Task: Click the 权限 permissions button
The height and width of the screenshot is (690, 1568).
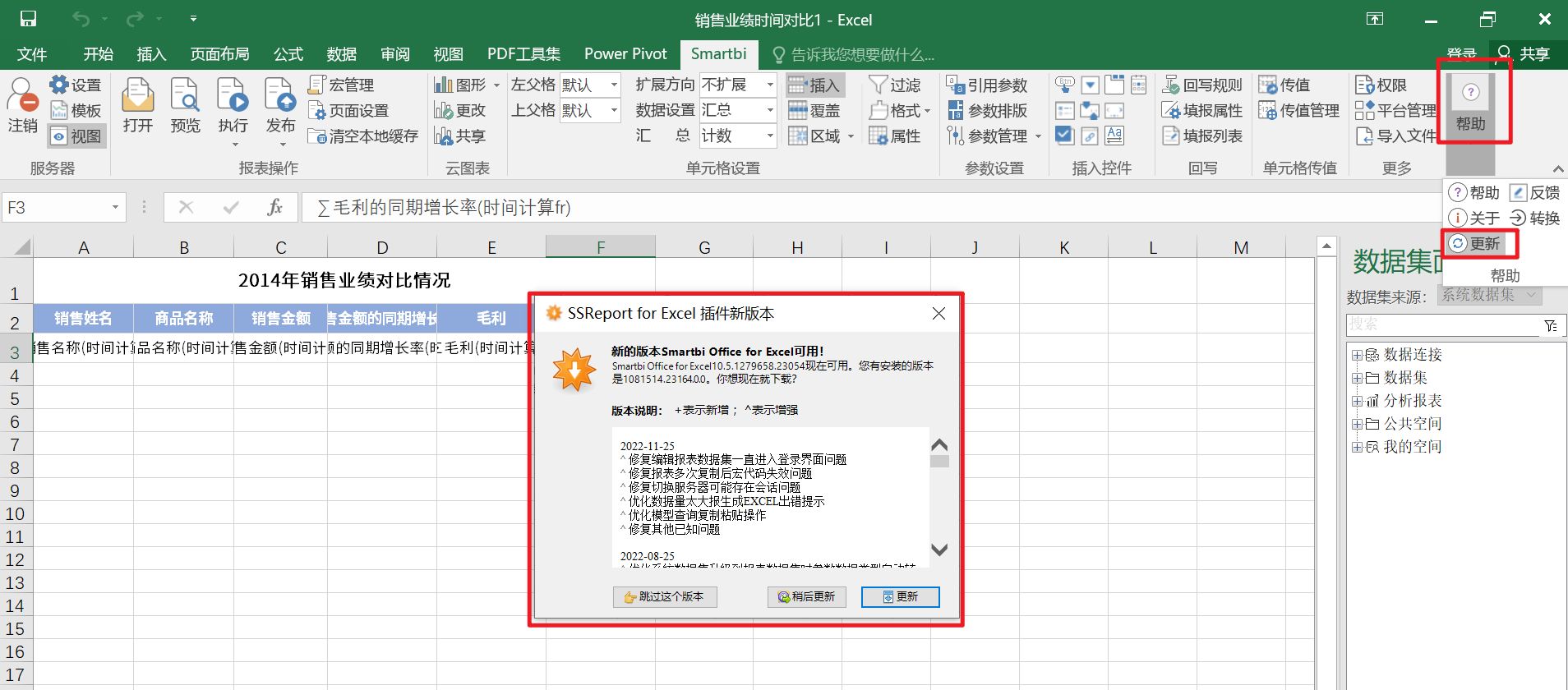Action: click(x=1381, y=85)
